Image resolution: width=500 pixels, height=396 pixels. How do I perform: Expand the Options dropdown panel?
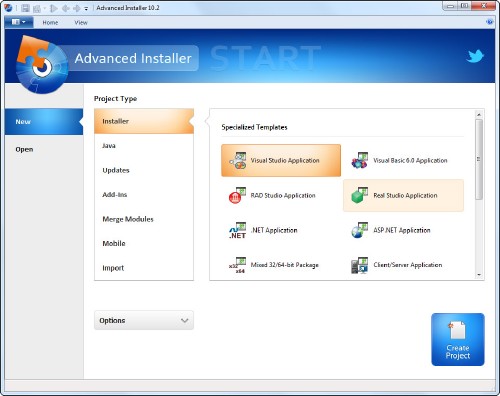coord(144,320)
